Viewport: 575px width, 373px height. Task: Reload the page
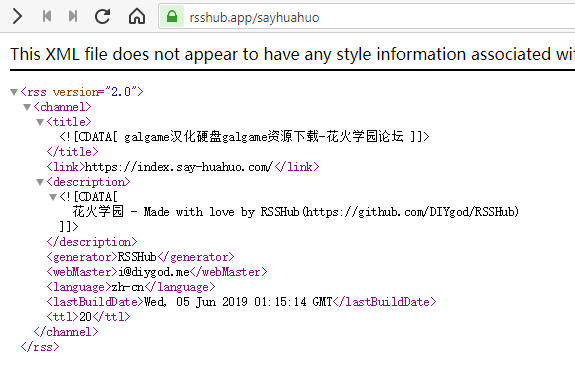point(102,16)
